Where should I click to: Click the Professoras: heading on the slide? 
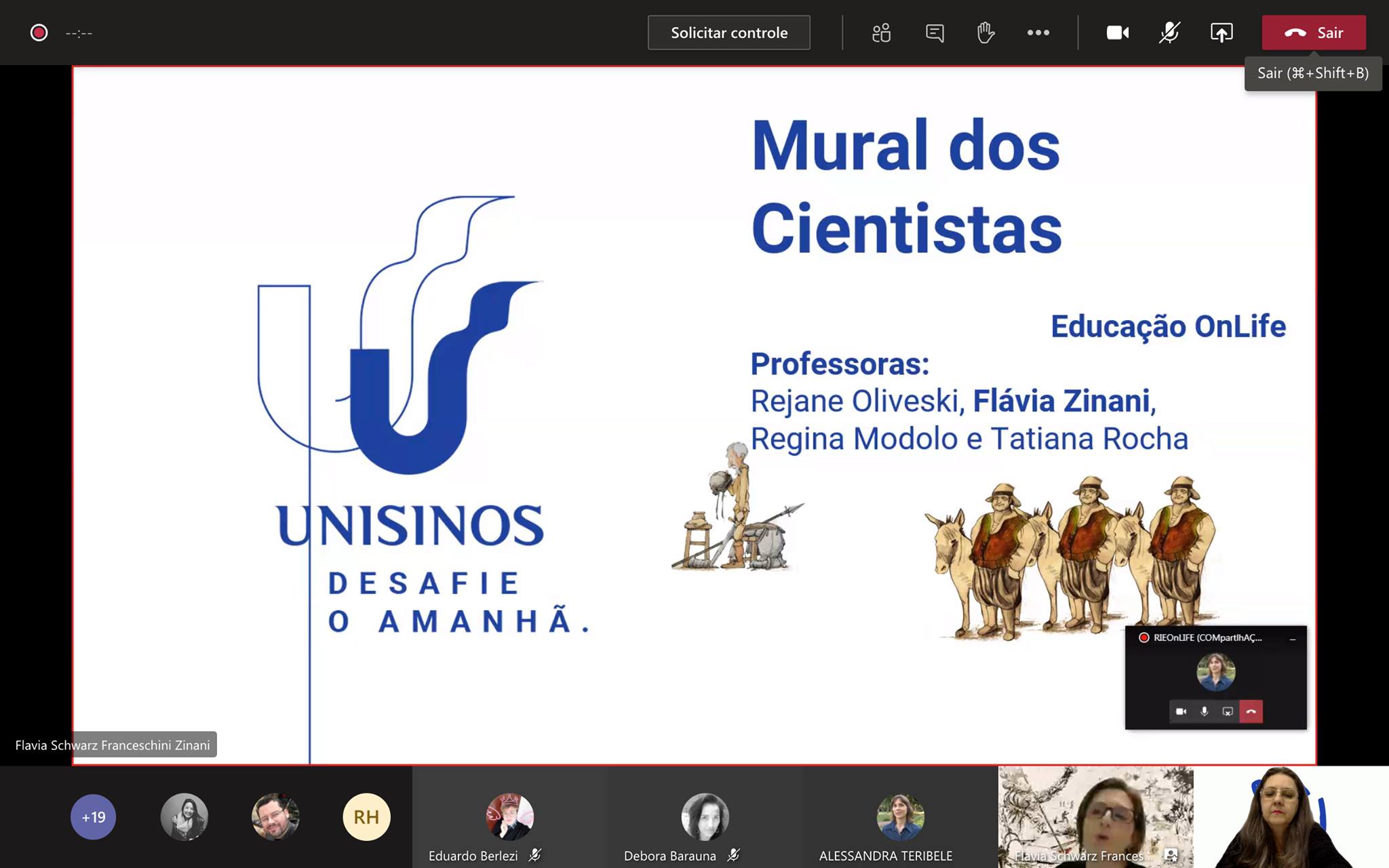[840, 364]
